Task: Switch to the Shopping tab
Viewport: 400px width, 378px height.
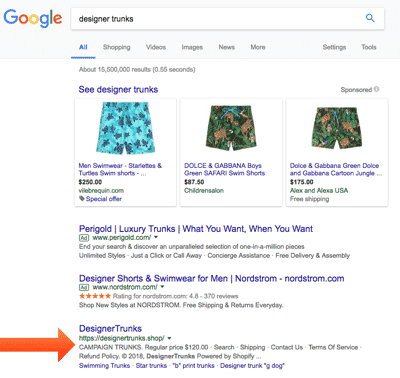Action: click(117, 47)
